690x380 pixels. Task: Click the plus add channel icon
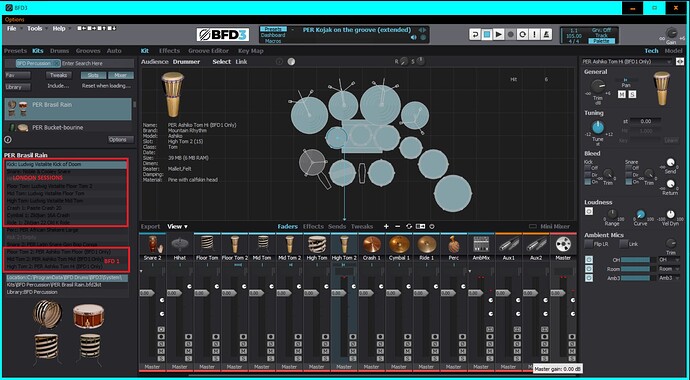[x=386, y=227]
